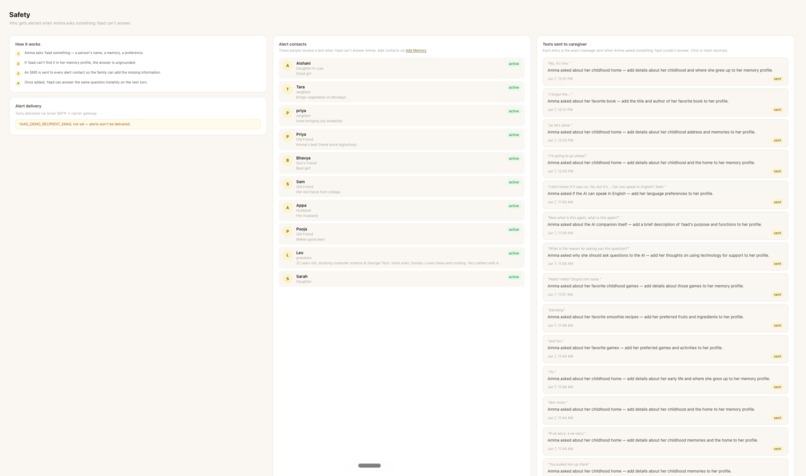This screenshot has height=476, width=806.
Task: Click the YAAD_DEMO_RECIPIENT_EMAIL not set warning banner
Action: click(x=138, y=124)
